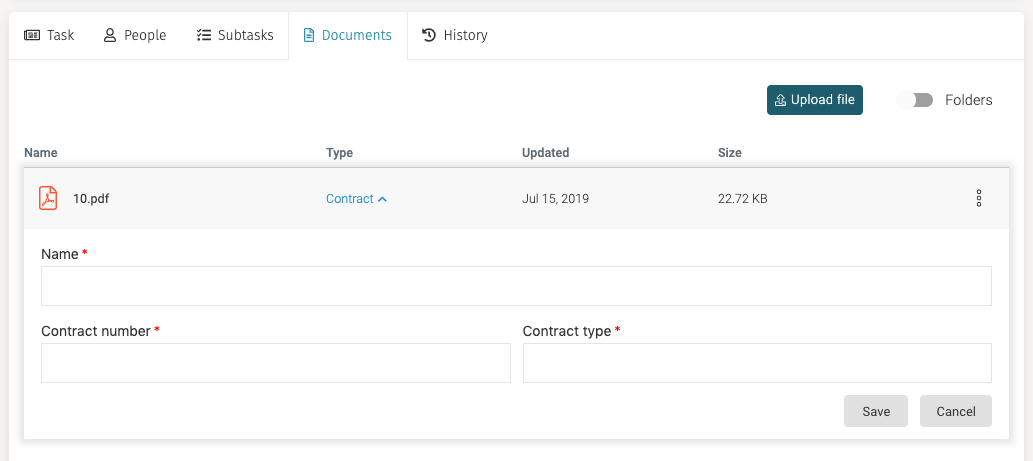Click the Size column header

pos(729,153)
